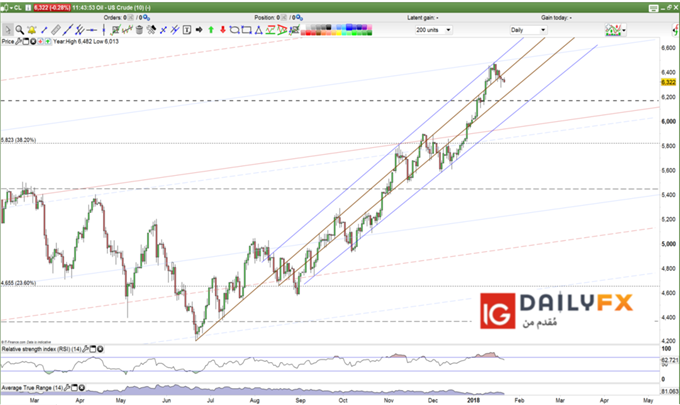Expand the chart style indicator dropdown

[624, 30]
